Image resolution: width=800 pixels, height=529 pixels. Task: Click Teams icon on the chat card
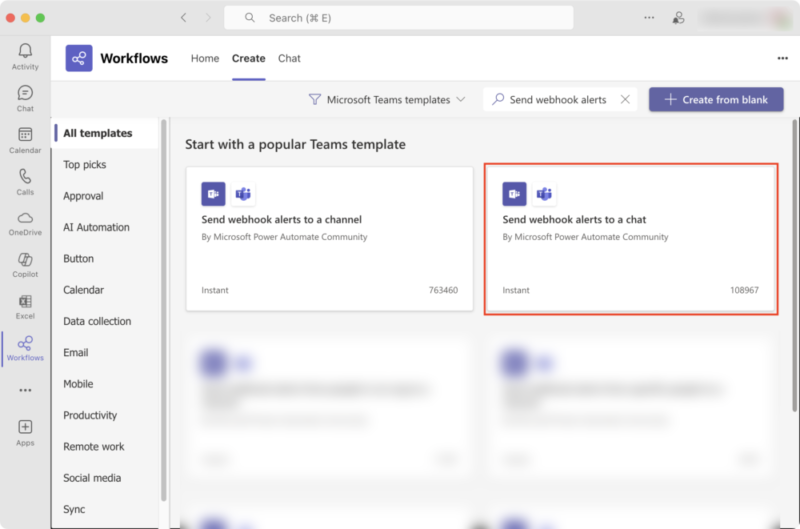tap(544, 194)
